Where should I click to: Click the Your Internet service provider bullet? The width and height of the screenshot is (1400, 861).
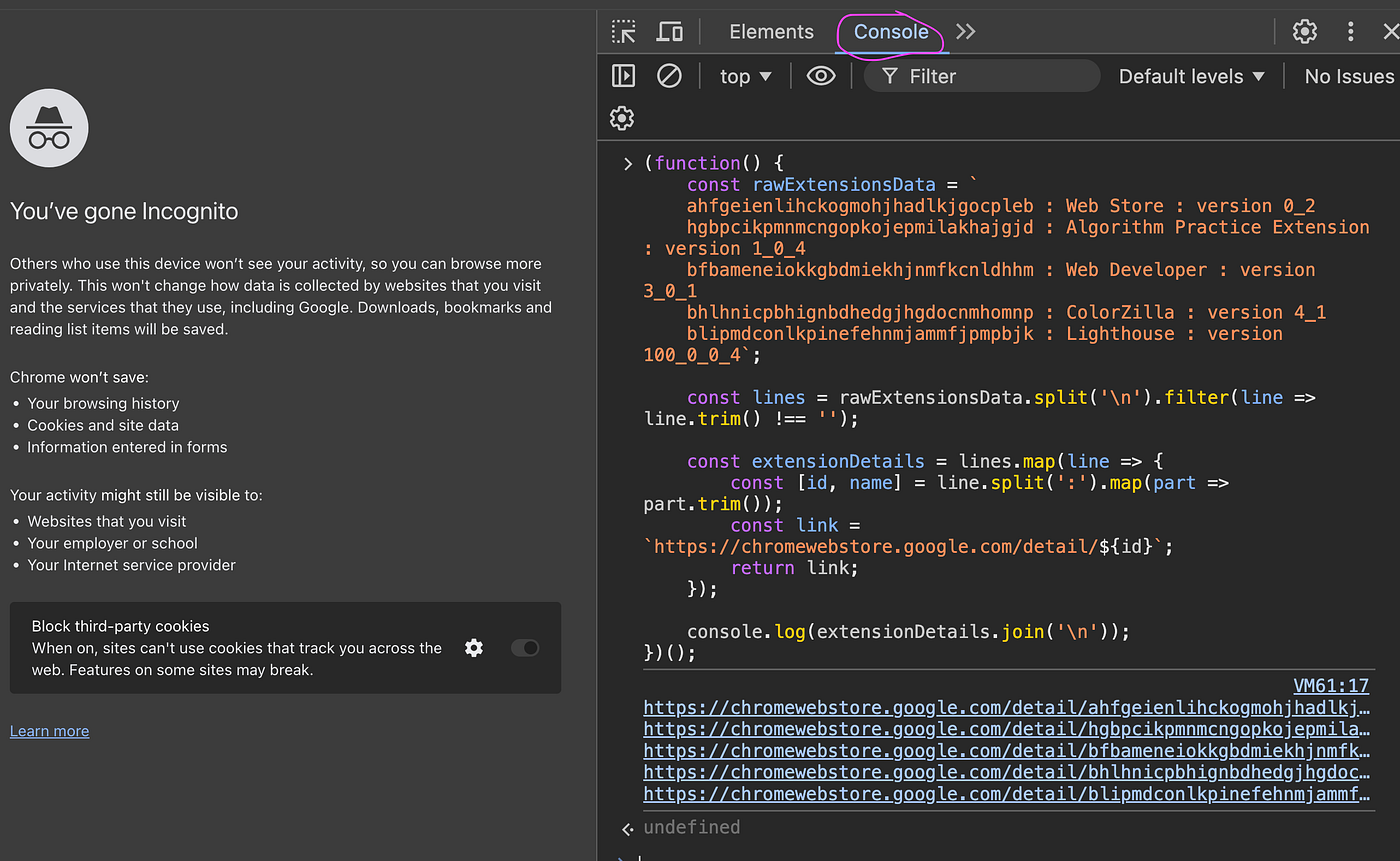tap(131, 565)
